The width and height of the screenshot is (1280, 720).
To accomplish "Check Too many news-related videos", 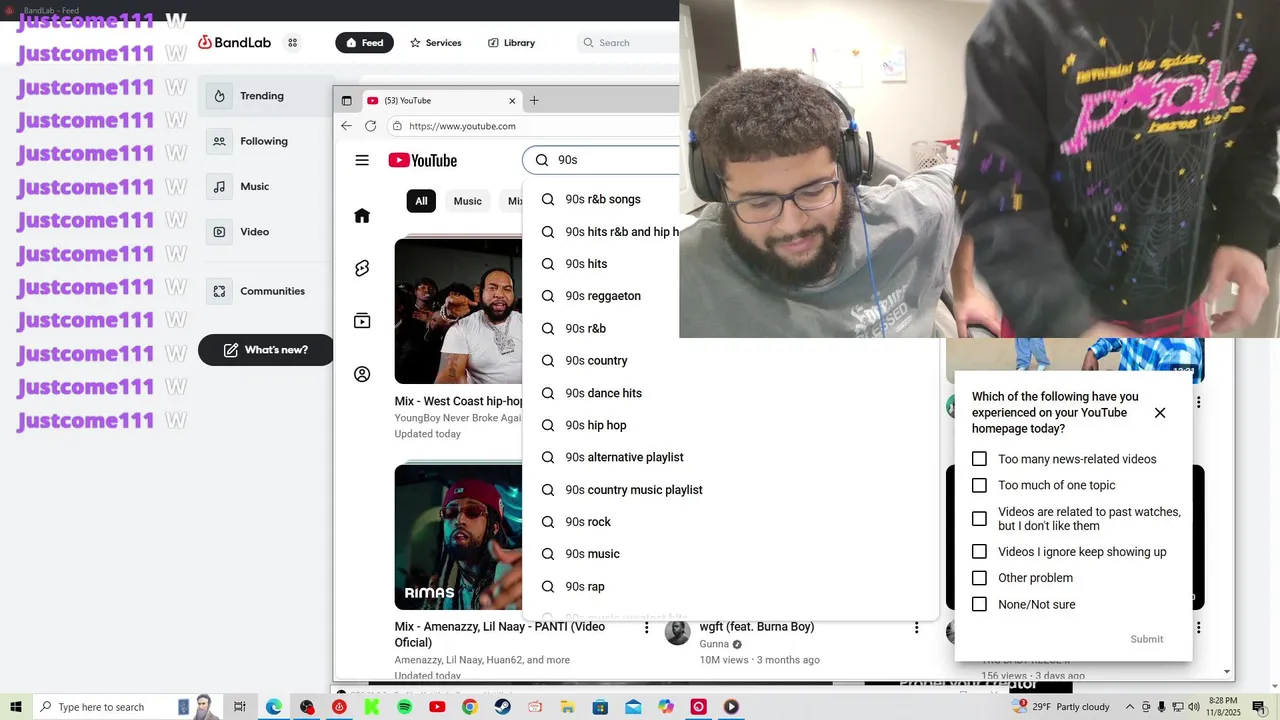I will (x=979, y=459).
